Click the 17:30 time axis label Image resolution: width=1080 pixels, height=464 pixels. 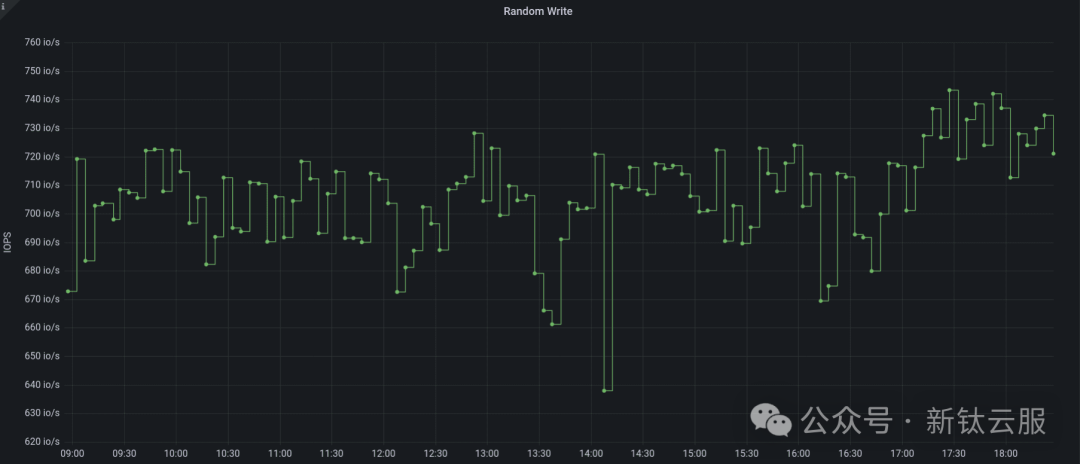click(954, 454)
